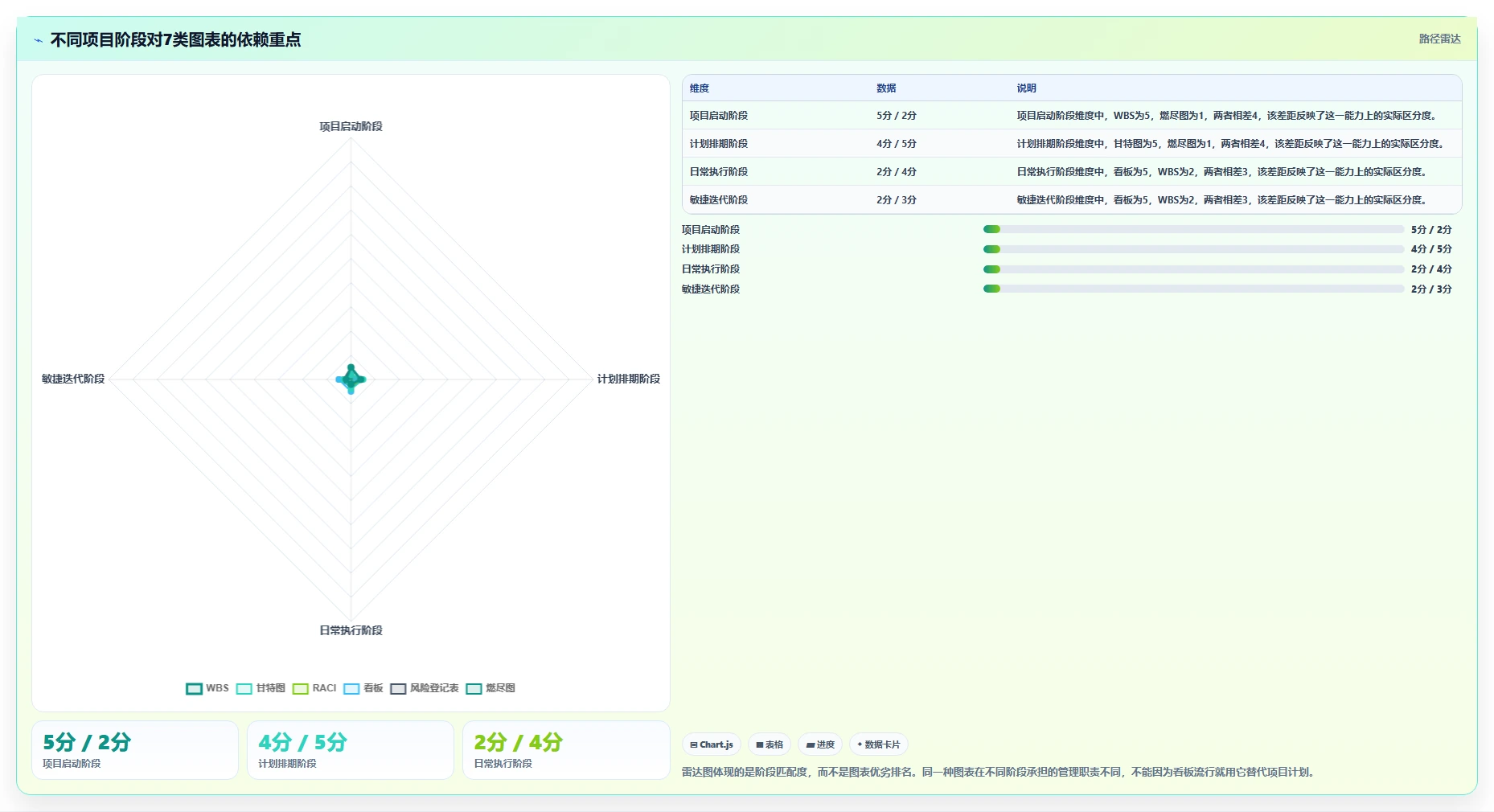
Task: Click the 2分 / 4分 value right of the progress bar
Action: (1431, 269)
